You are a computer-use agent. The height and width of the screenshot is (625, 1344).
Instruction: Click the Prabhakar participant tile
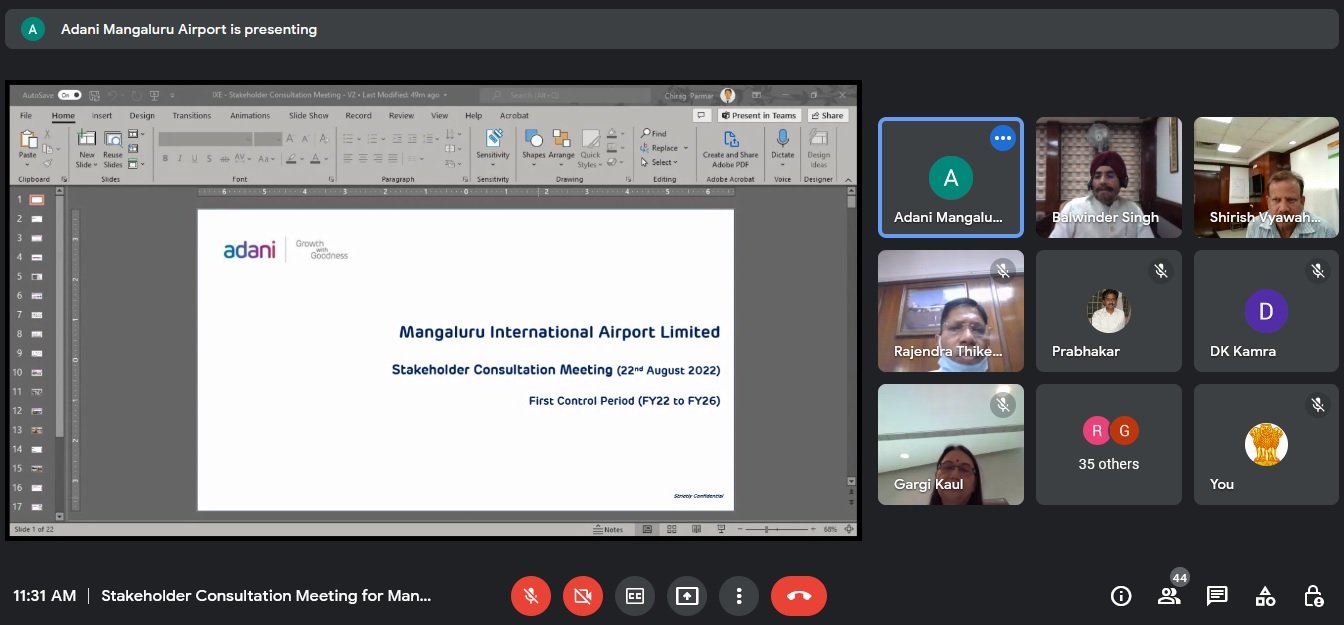point(1109,311)
